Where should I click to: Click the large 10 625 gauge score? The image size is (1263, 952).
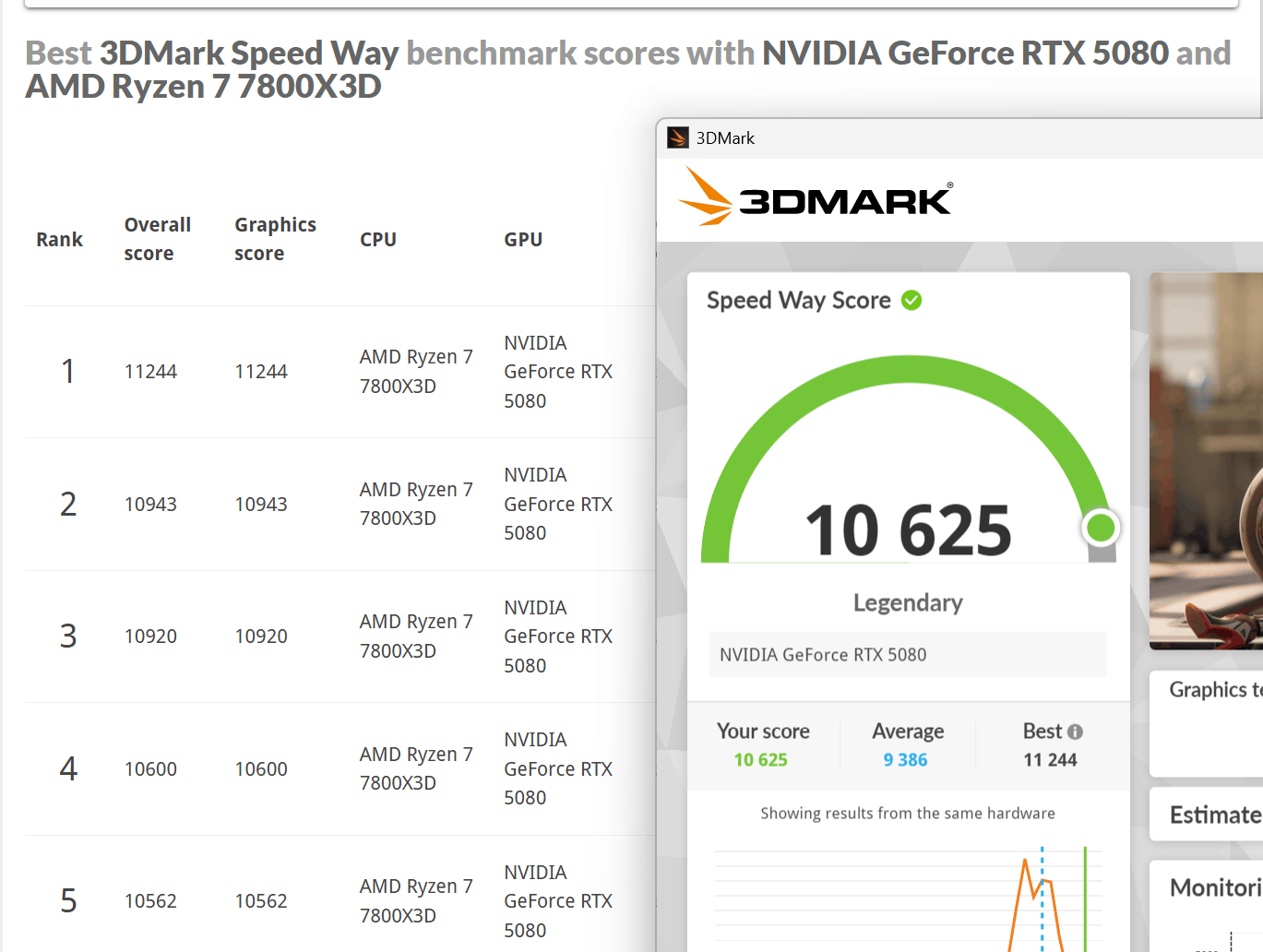(x=909, y=530)
